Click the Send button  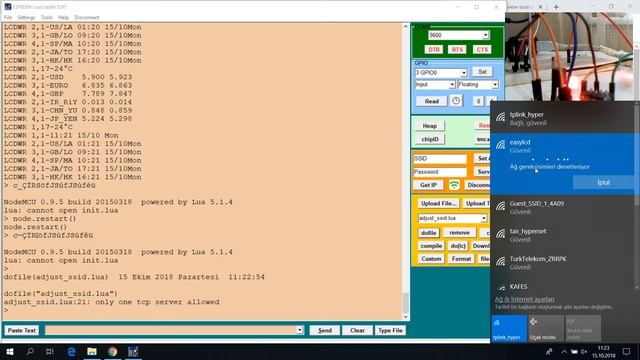324,330
